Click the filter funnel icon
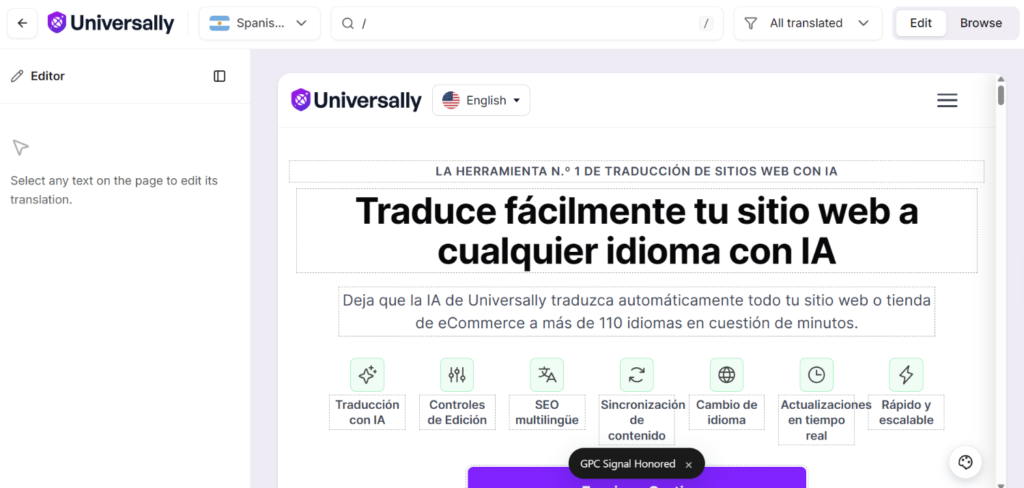The height and width of the screenshot is (488, 1024). pos(751,24)
